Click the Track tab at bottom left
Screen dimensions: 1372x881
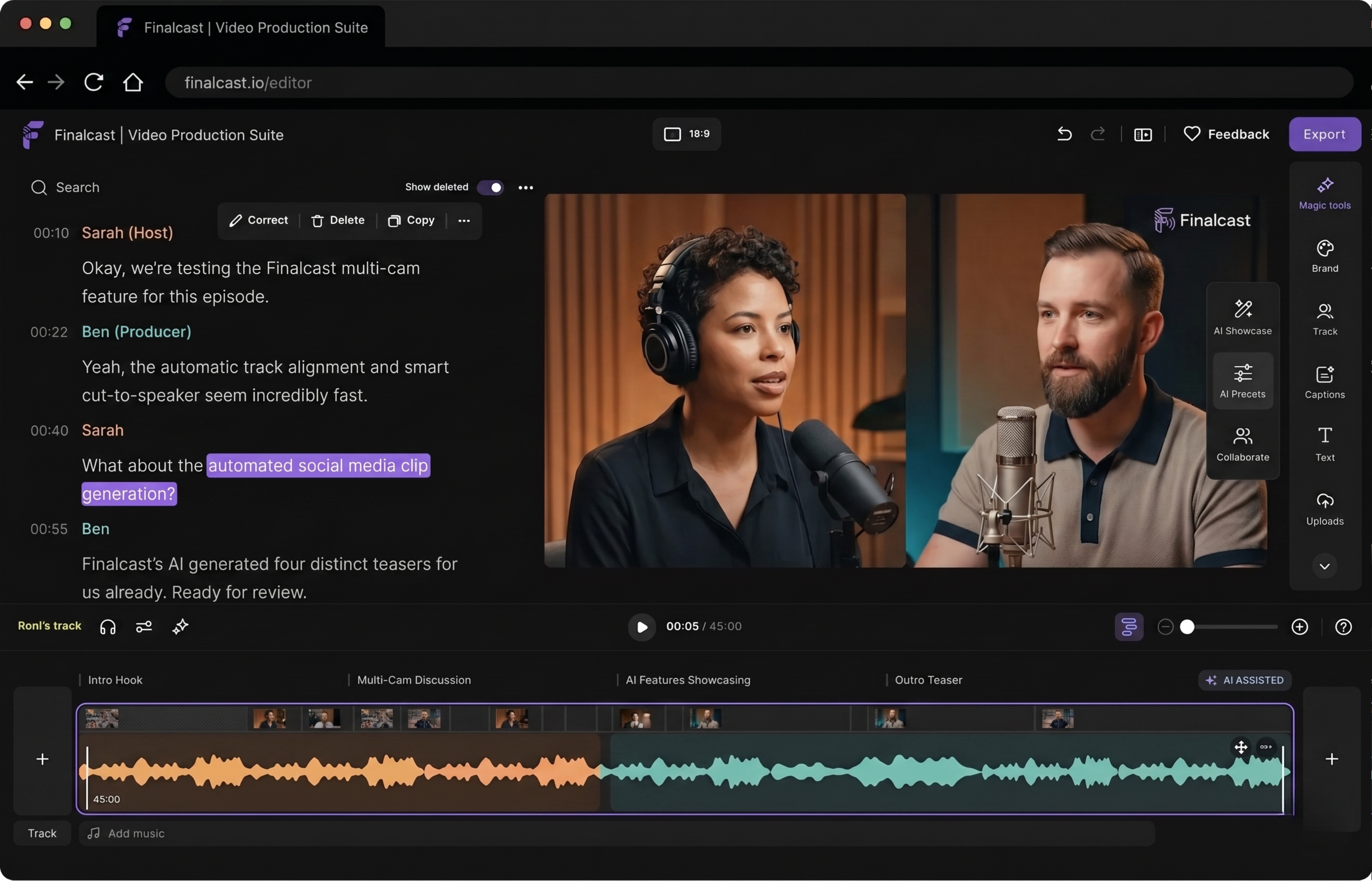pyautogui.click(x=42, y=834)
